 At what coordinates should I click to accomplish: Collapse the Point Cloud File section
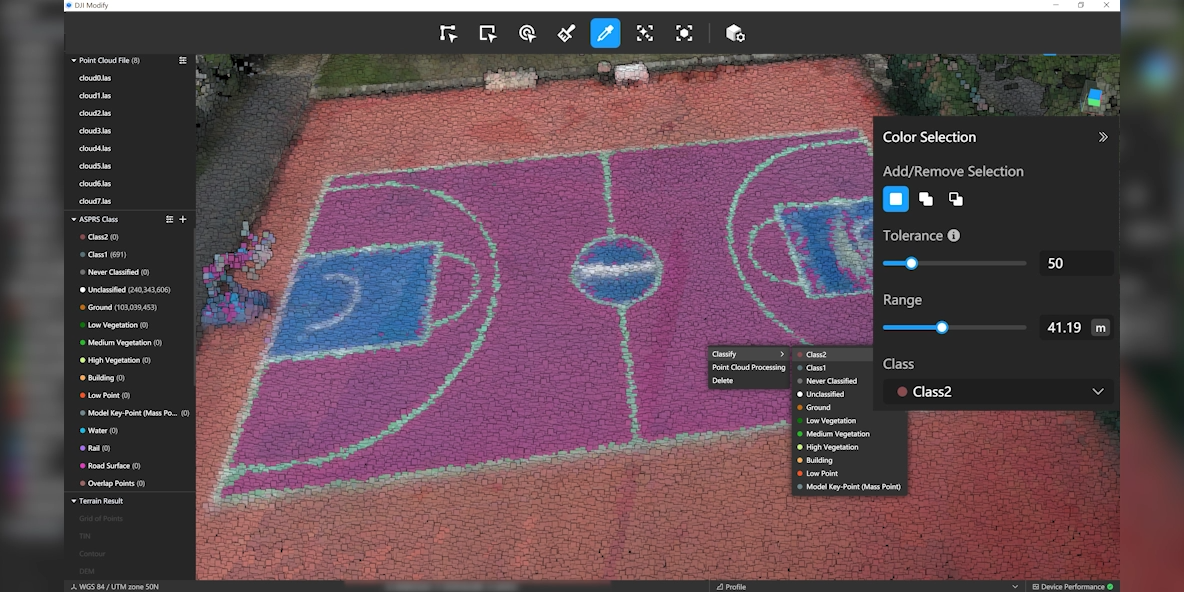tap(74, 61)
